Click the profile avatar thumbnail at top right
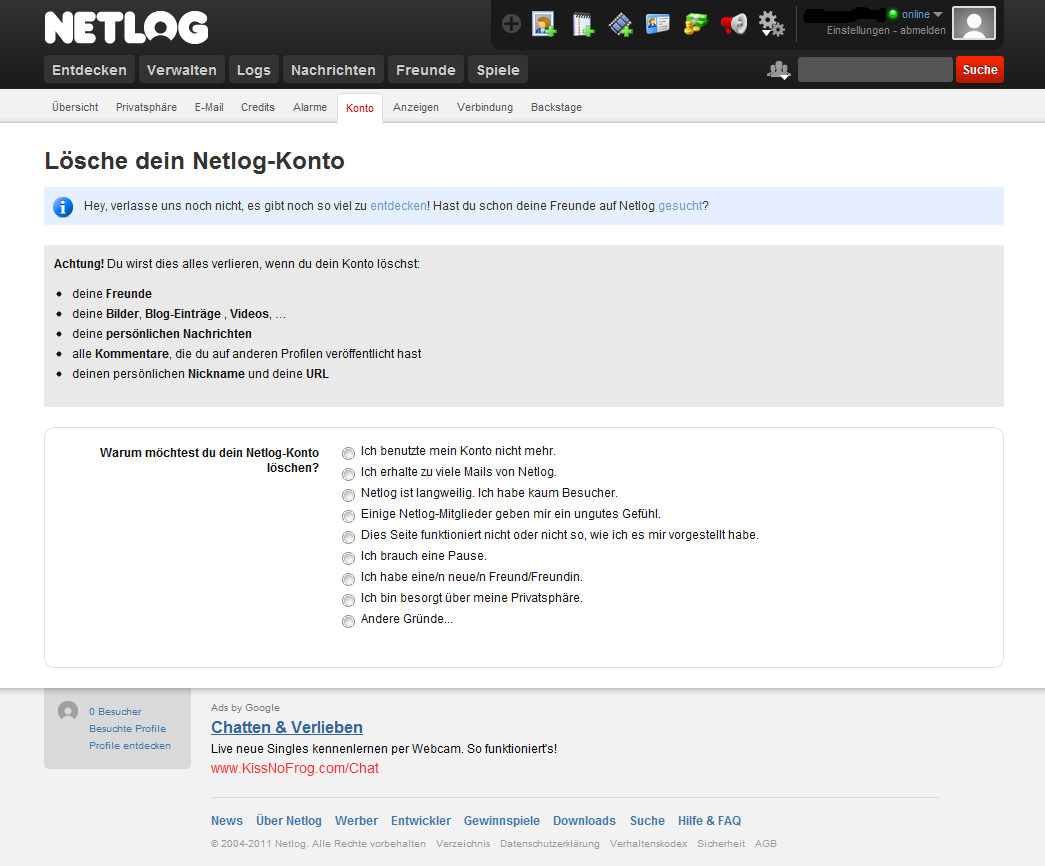 pos(974,23)
